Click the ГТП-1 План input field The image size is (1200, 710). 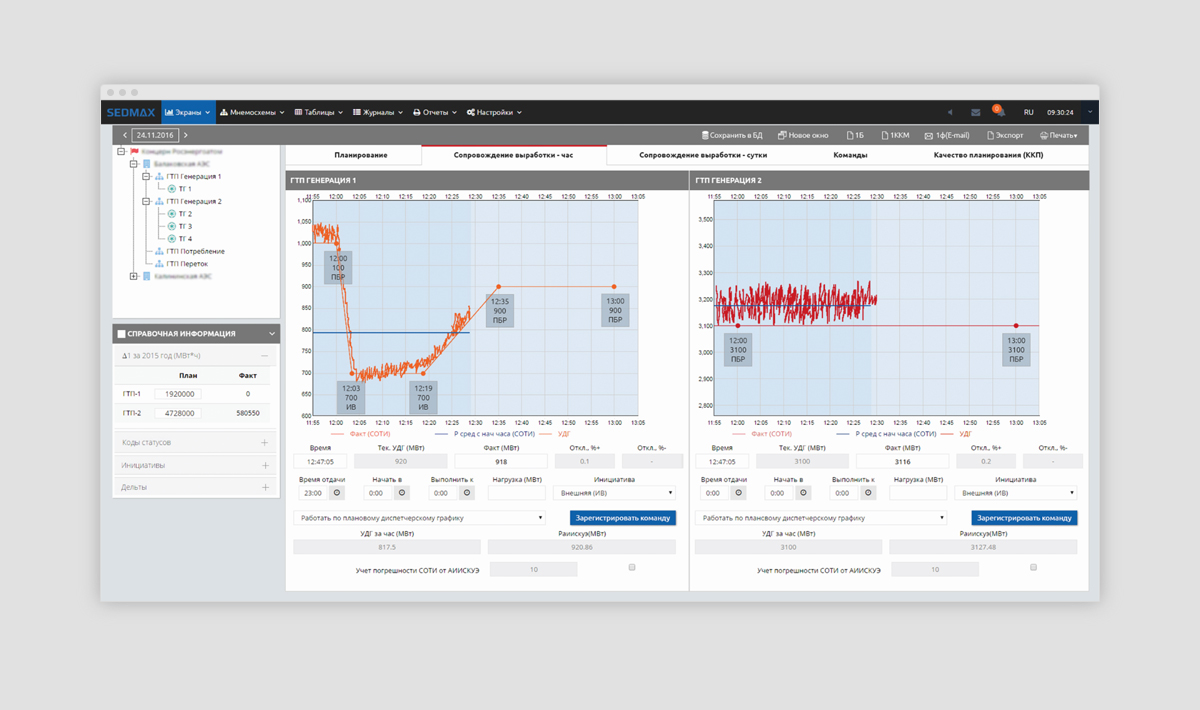177,394
